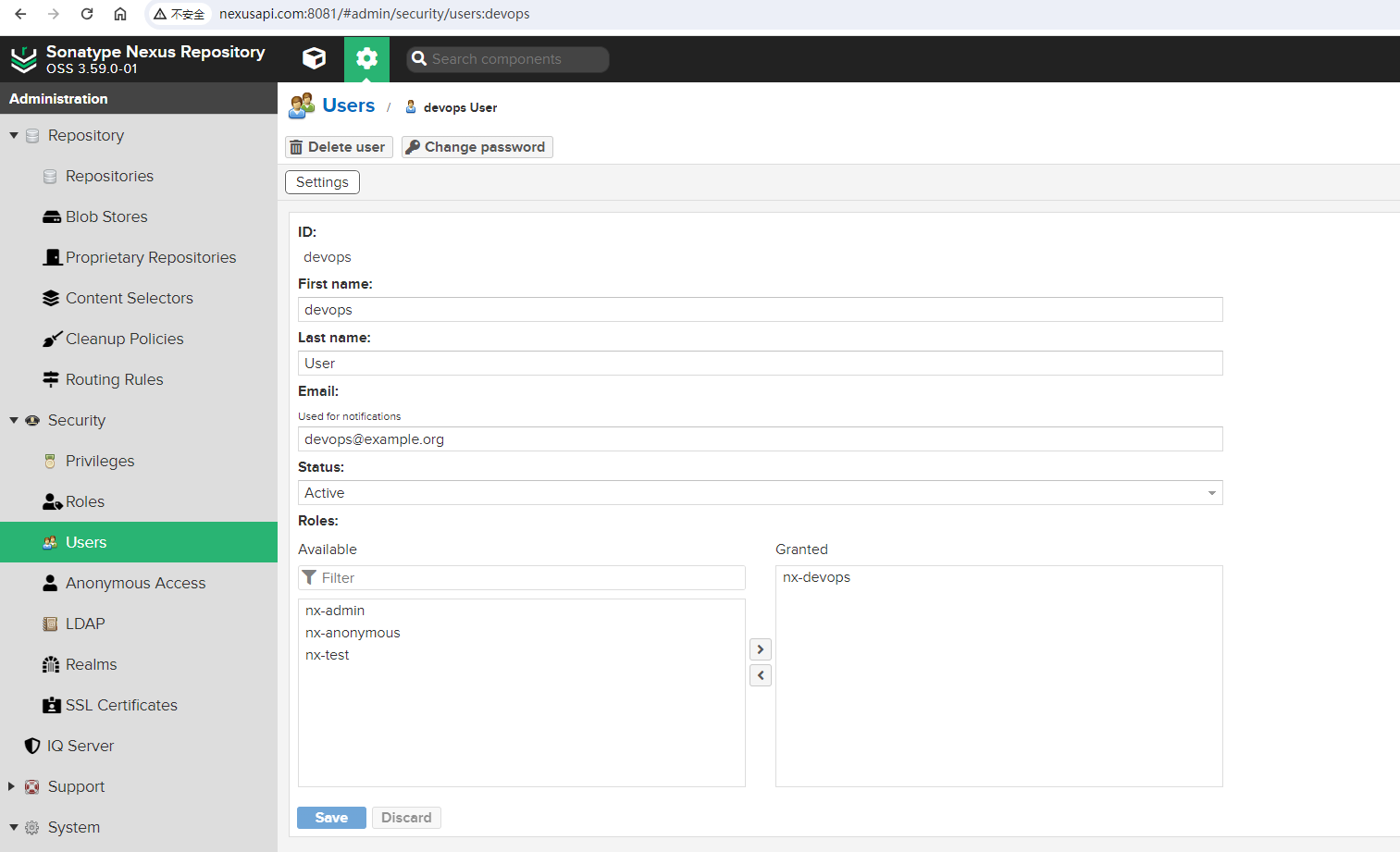This screenshot has width=1400, height=852.
Task: Click the Routing Rules signpost icon
Action: pyautogui.click(x=51, y=379)
